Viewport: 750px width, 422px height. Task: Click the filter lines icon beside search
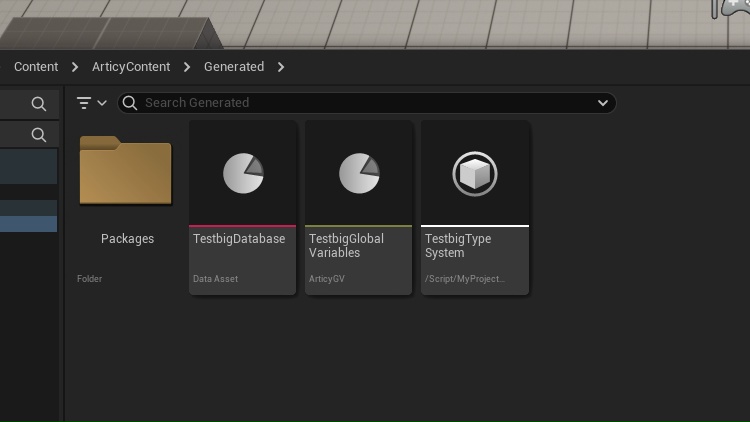pos(85,103)
